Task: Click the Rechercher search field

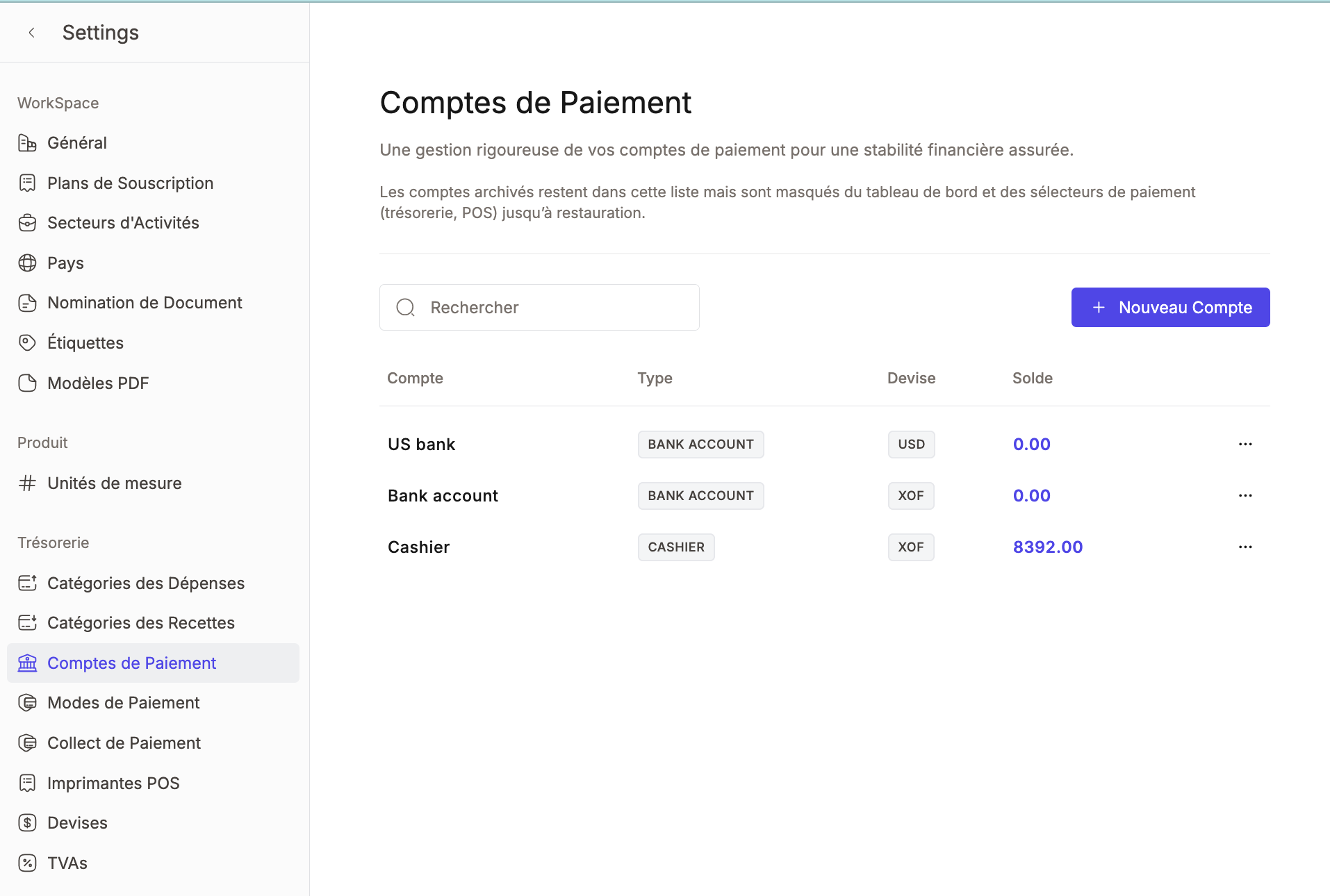Action: pyautogui.click(x=539, y=308)
